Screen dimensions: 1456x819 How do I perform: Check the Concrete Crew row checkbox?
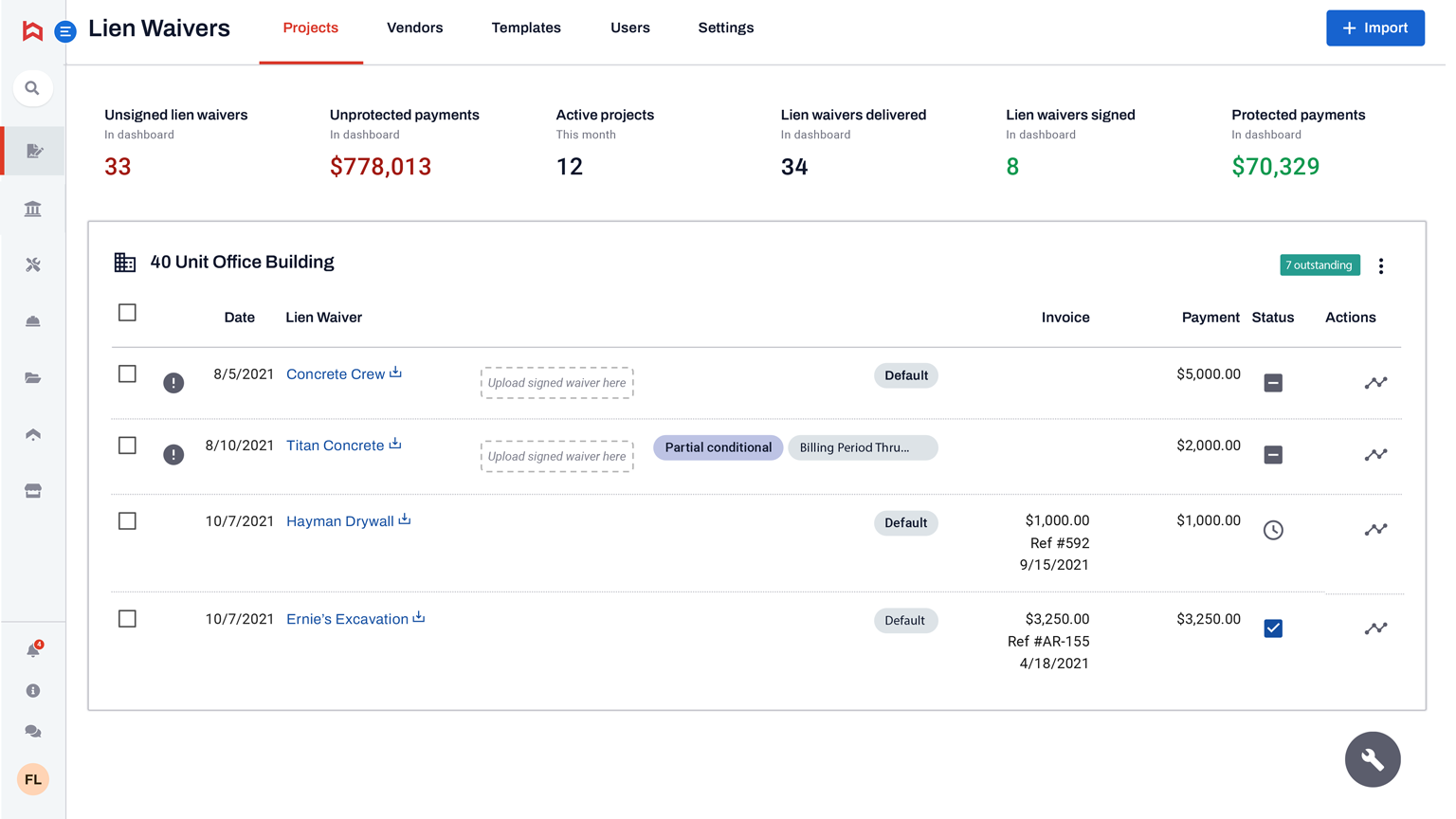pyautogui.click(x=127, y=374)
